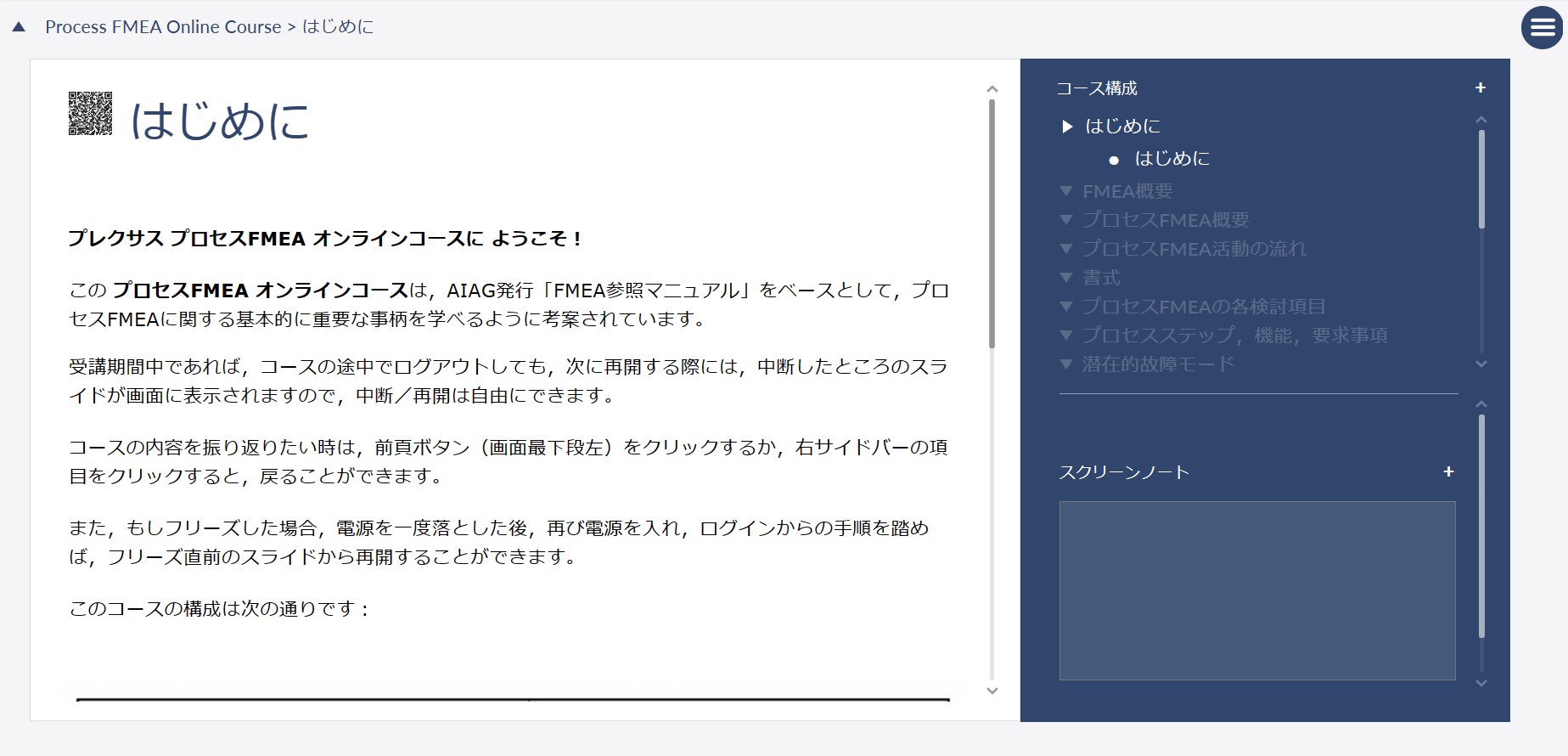Click content area scroll up arrow
The image size is (1568, 756).
(992, 89)
